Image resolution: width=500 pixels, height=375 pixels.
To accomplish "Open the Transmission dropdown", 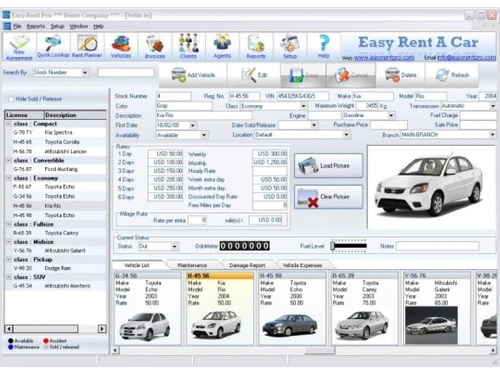I will pyautogui.click(x=493, y=106).
